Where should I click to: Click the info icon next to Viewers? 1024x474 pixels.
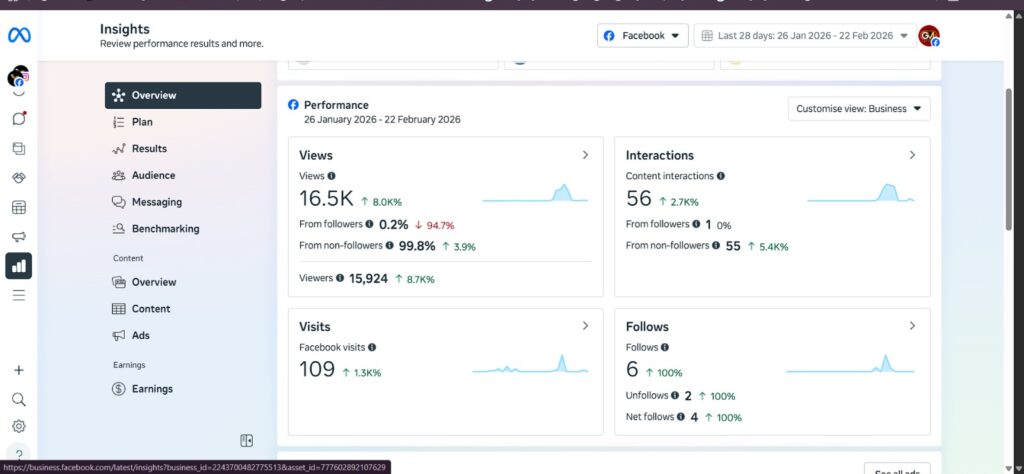340,278
